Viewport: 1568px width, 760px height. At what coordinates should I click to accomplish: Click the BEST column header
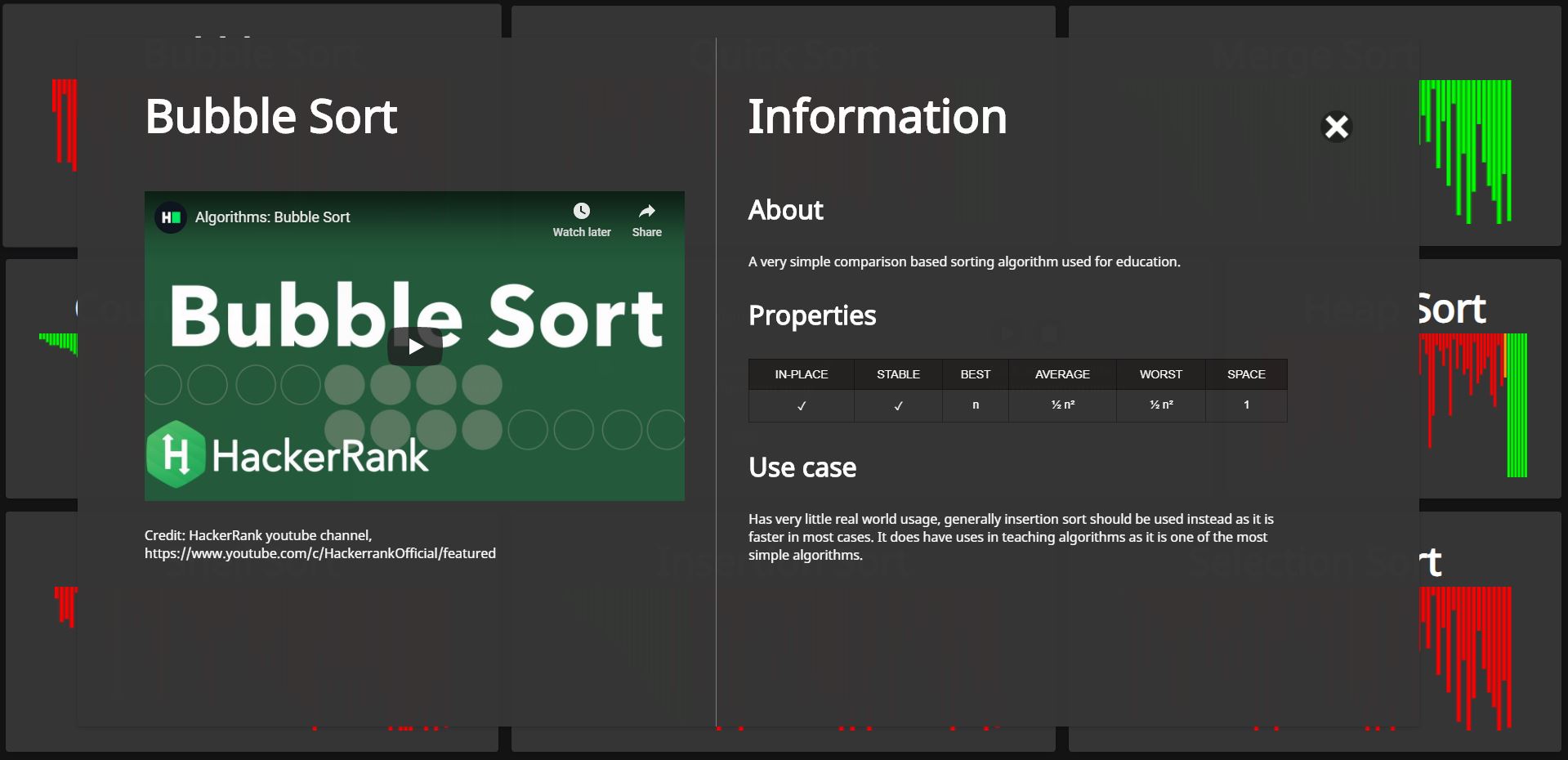pos(976,374)
